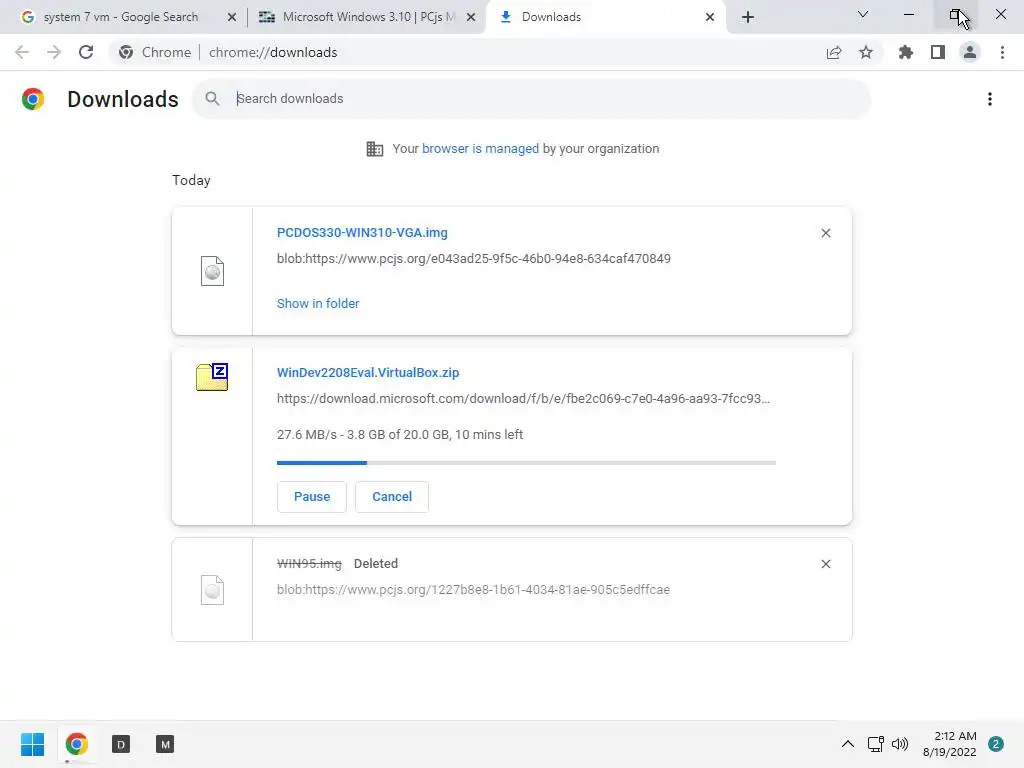This screenshot has width=1024, height=768.
Task: Click the PCDOS330-WIN310-VGA.img file icon
Action: [x=212, y=271]
